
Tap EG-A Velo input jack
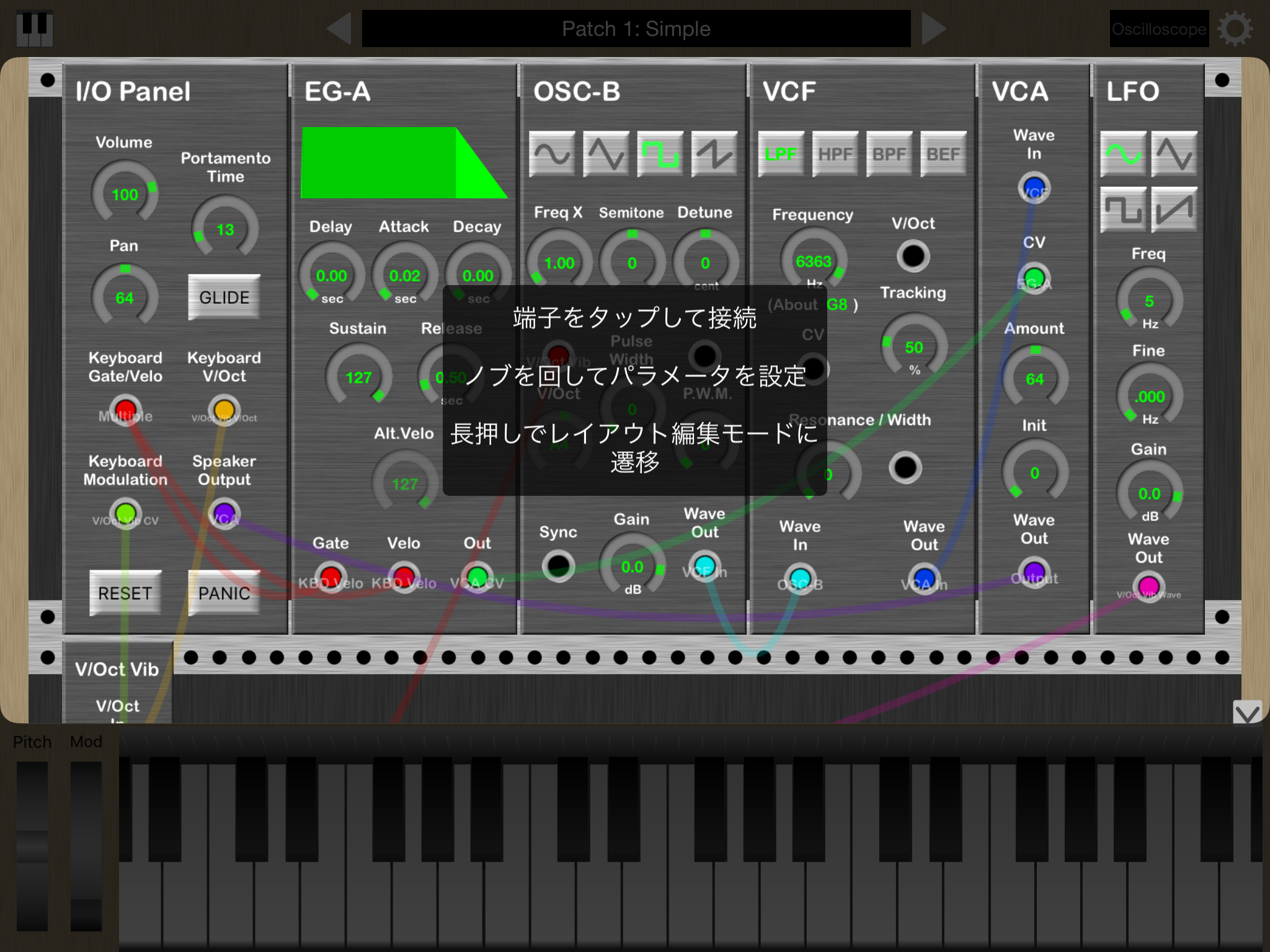tap(404, 577)
